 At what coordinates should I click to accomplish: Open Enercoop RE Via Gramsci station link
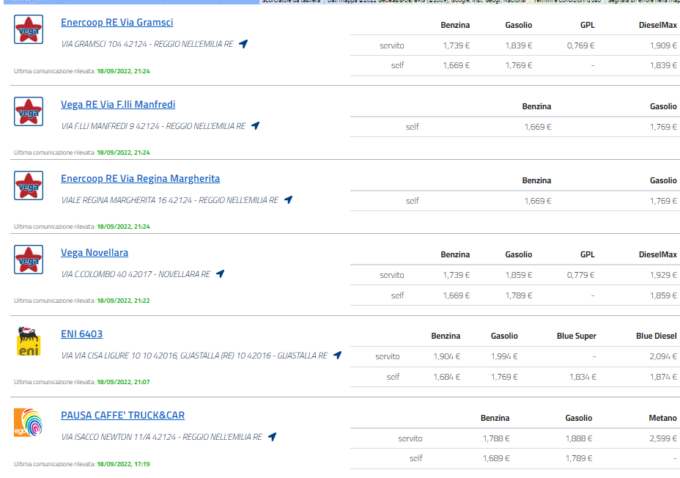pos(117,22)
